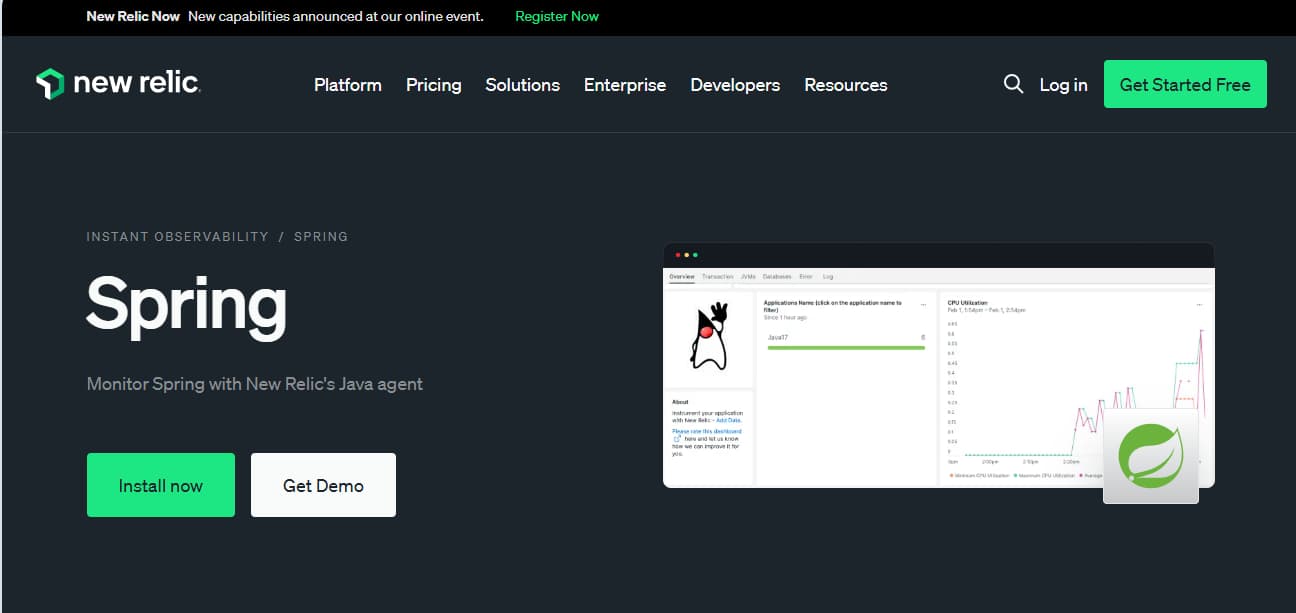Expand the Solutions navigation menu
1296x613 pixels.
(x=522, y=85)
